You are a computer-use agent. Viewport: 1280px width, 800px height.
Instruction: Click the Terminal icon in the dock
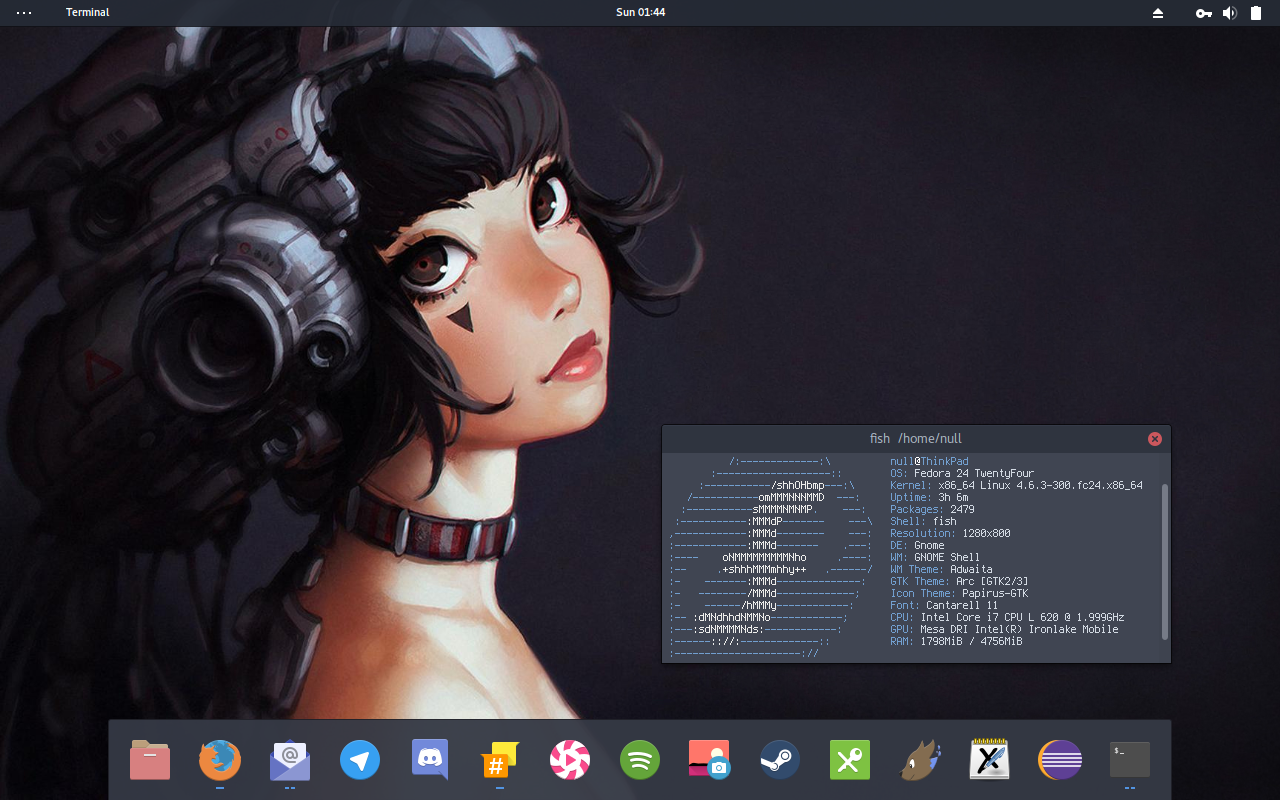pyautogui.click(x=1130, y=760)
